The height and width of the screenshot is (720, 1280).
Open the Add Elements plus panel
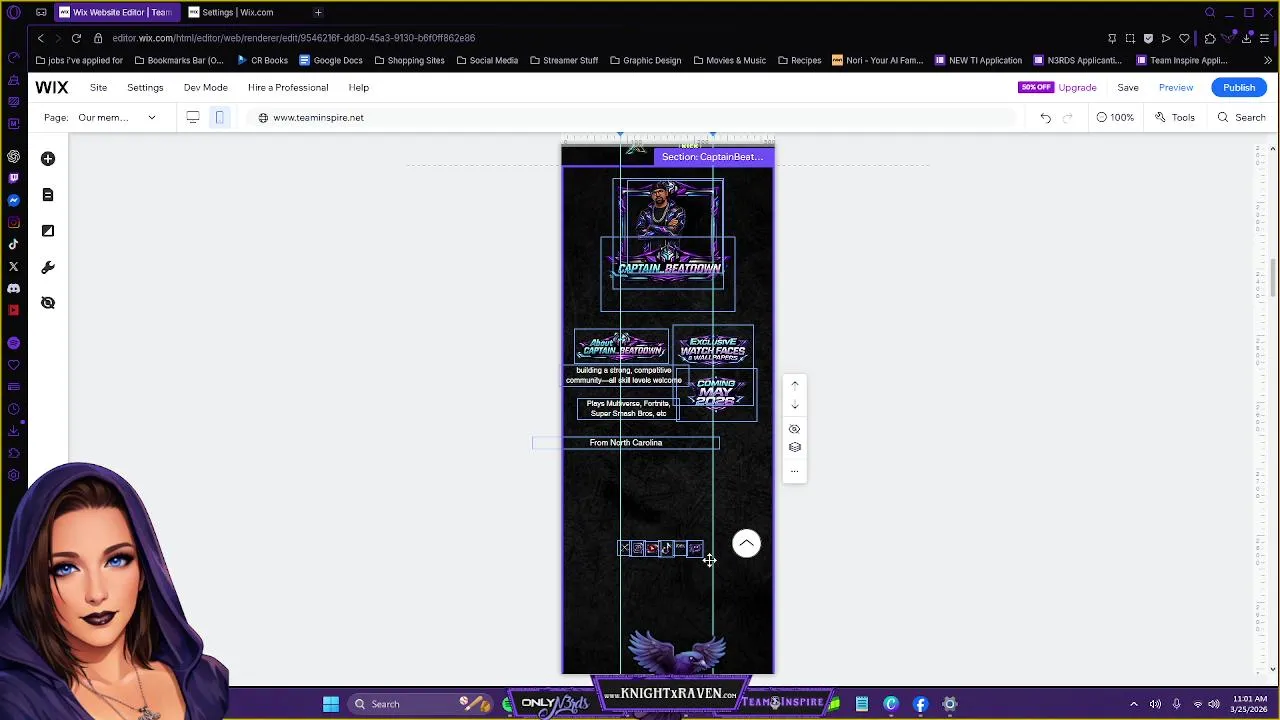[48, 159]
